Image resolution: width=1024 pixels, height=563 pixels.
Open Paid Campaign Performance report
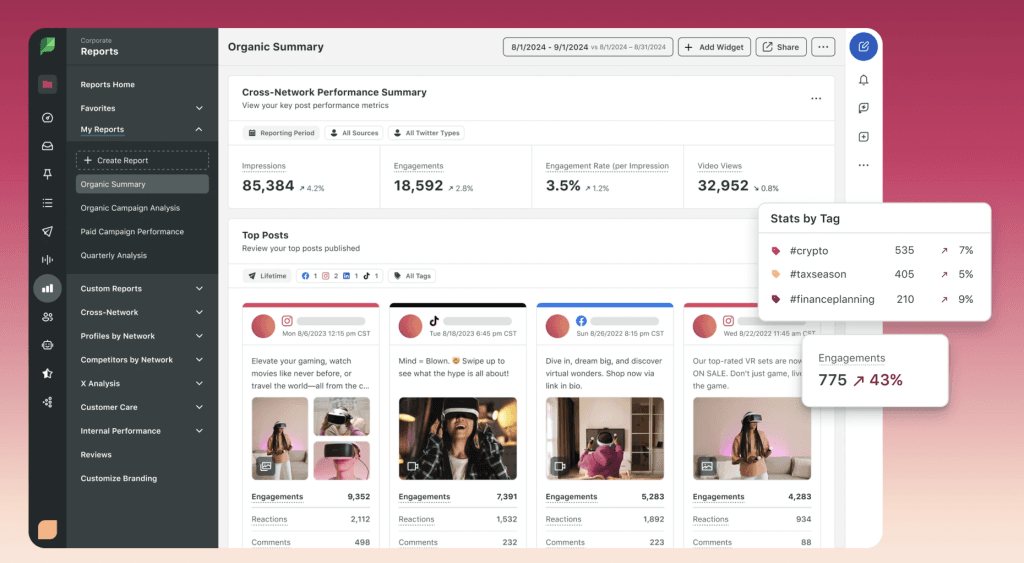coord(132,231)
